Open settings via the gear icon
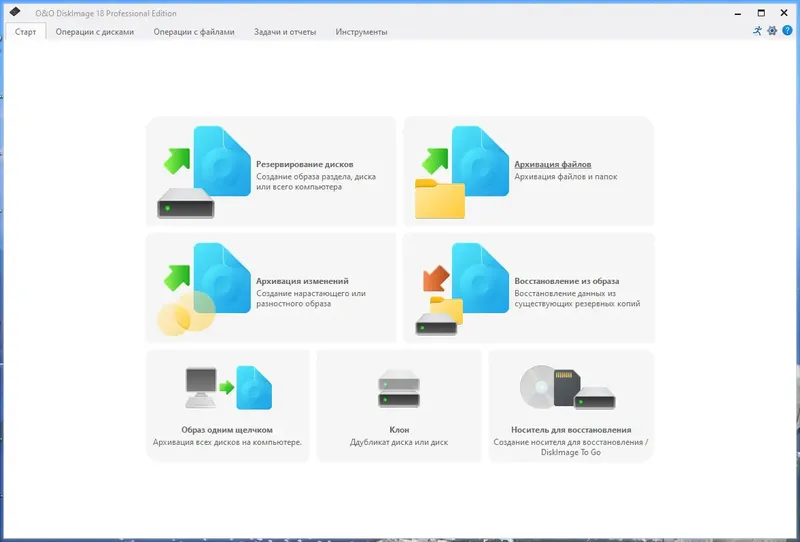The width and height of the screenshot is (800, 542). pyautogui.click(x=772, y=31)
